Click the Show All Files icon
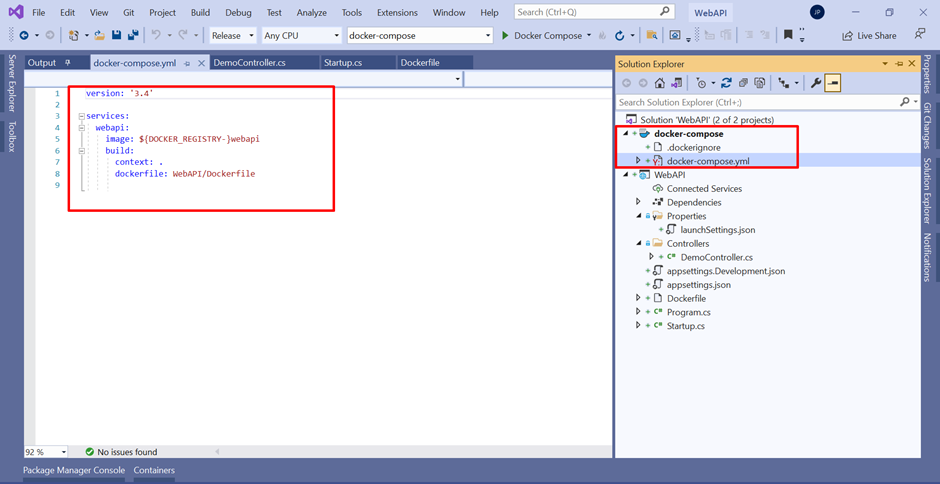Viewport: 940px width, 484px height. tap(760, 83)
